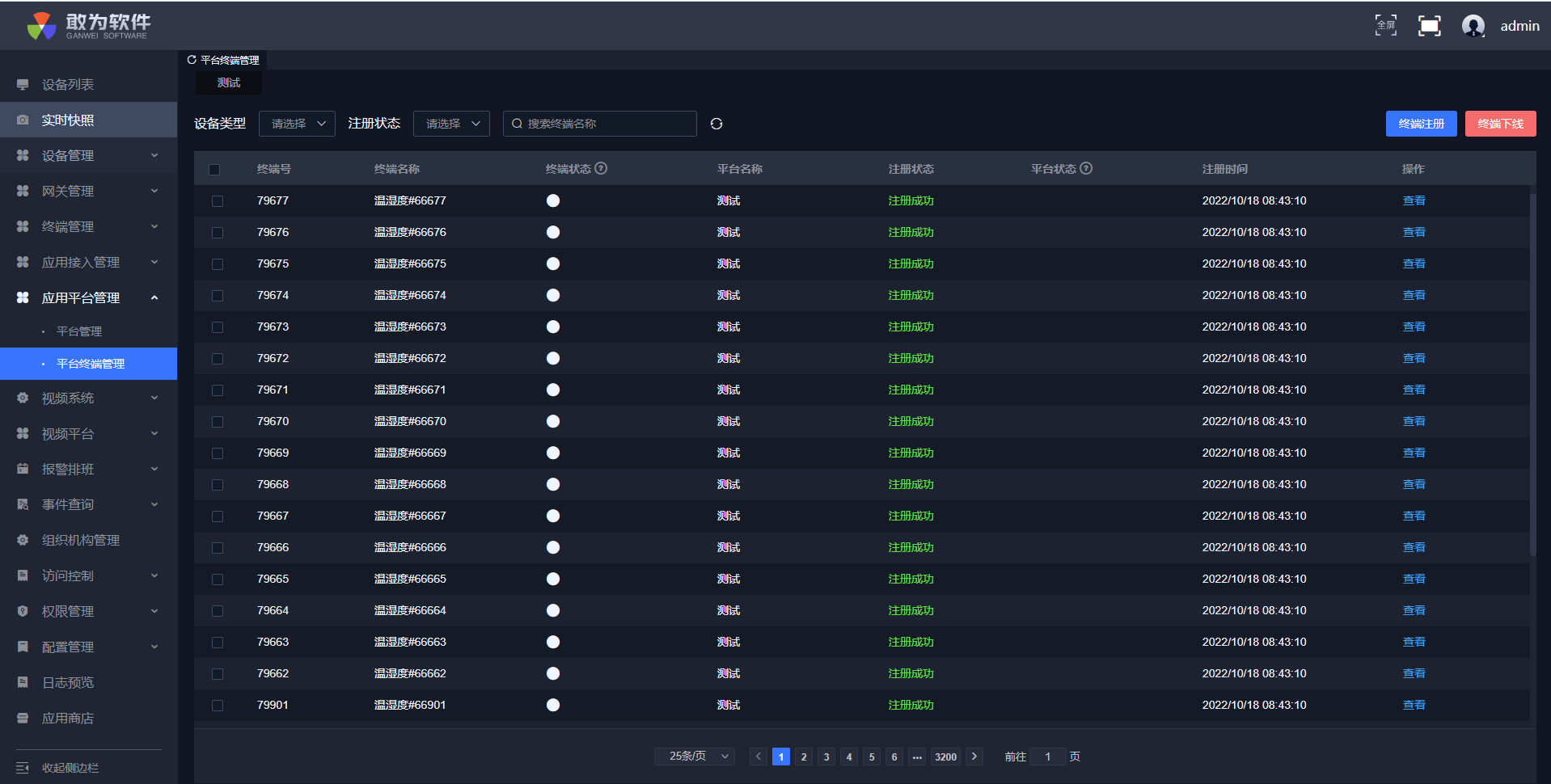
Task: Click the admin user avatar icon
Action: (1473, 26)
